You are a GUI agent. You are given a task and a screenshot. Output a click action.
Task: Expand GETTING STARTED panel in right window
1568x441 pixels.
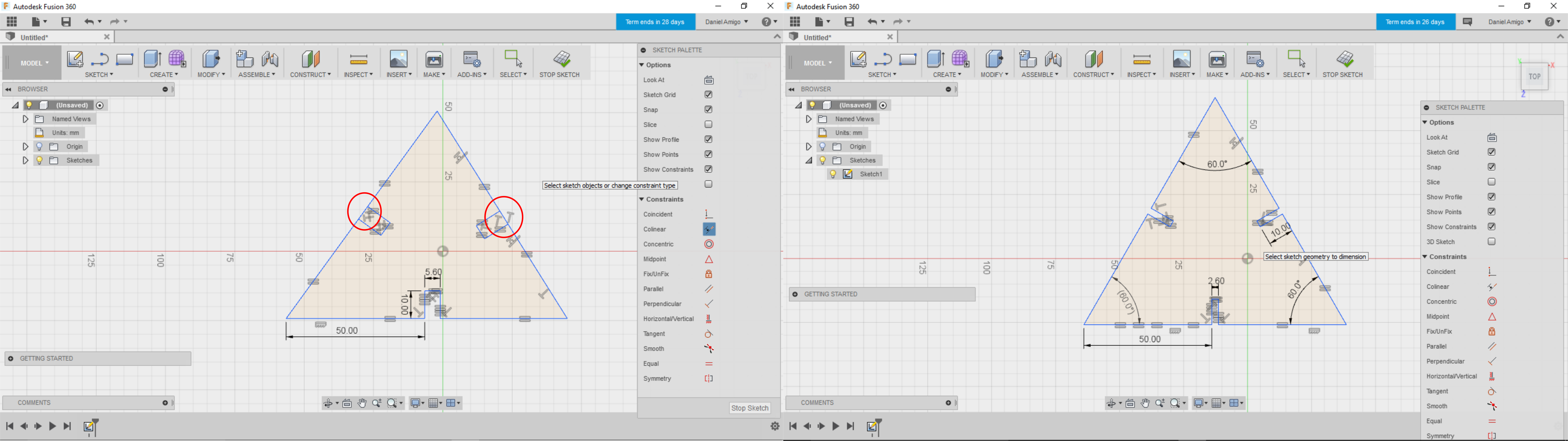(x=795, y=294)
